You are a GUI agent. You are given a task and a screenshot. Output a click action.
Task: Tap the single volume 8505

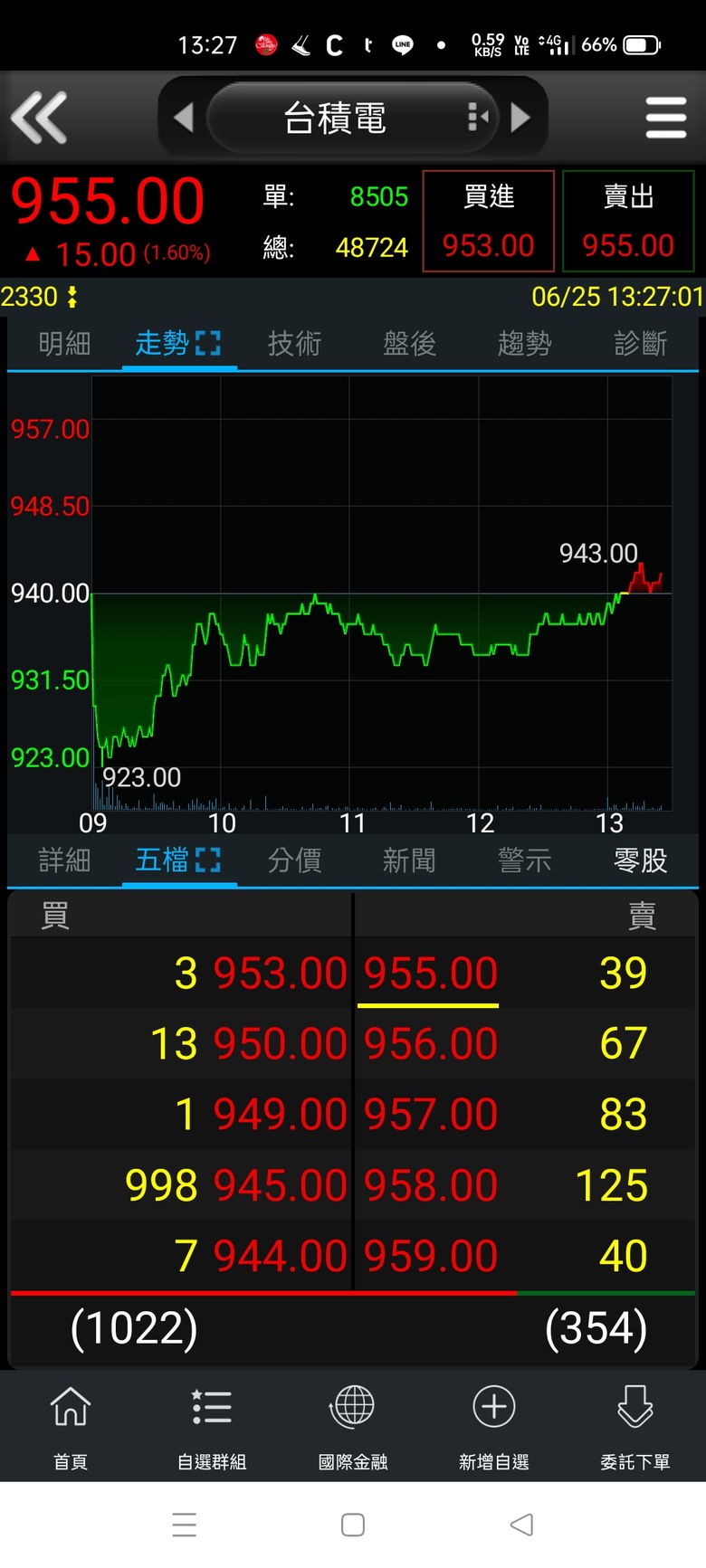[x=379, y=196]
